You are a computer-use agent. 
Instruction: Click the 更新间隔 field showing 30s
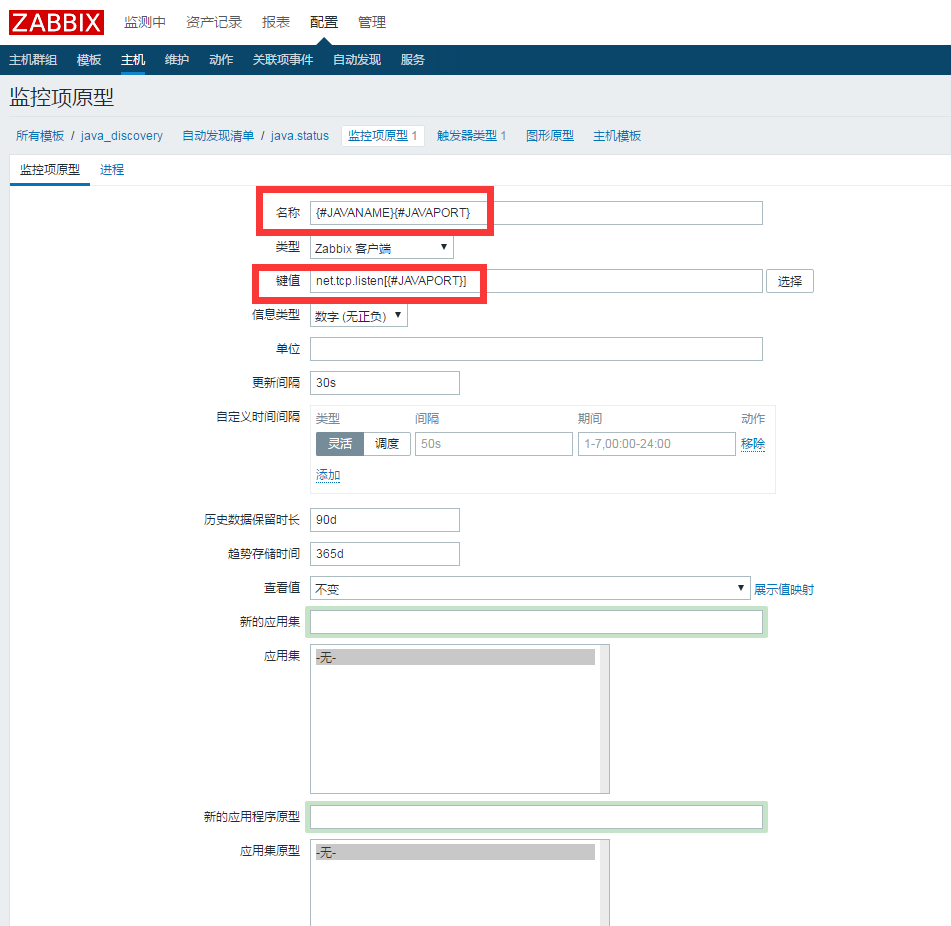click(385, 383)
